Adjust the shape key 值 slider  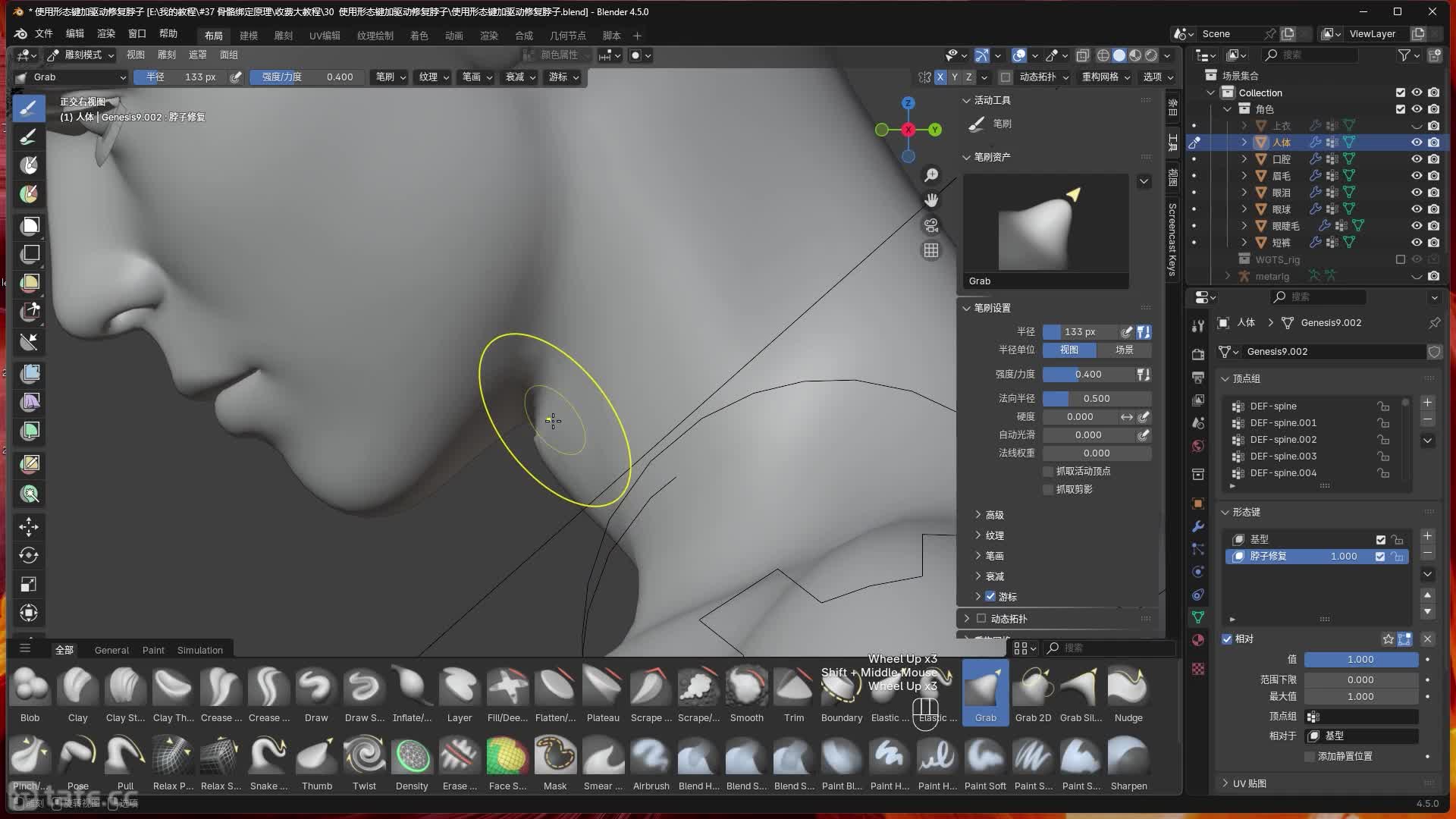click(x=1361, y=660)
